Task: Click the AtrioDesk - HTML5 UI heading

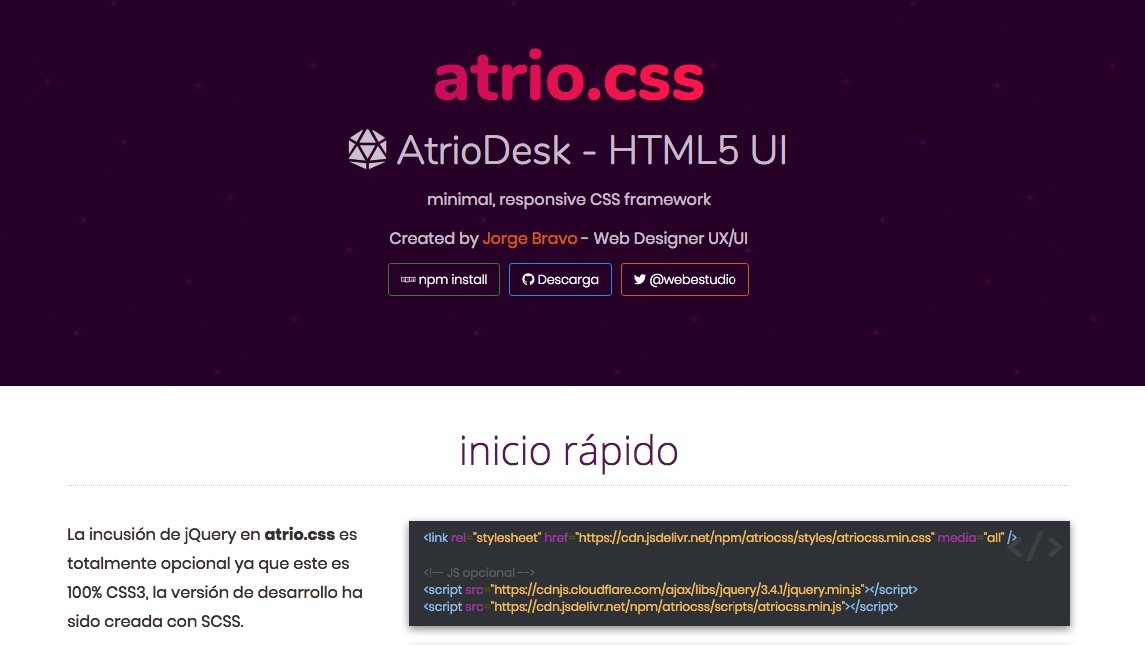Action: point(591,150)
